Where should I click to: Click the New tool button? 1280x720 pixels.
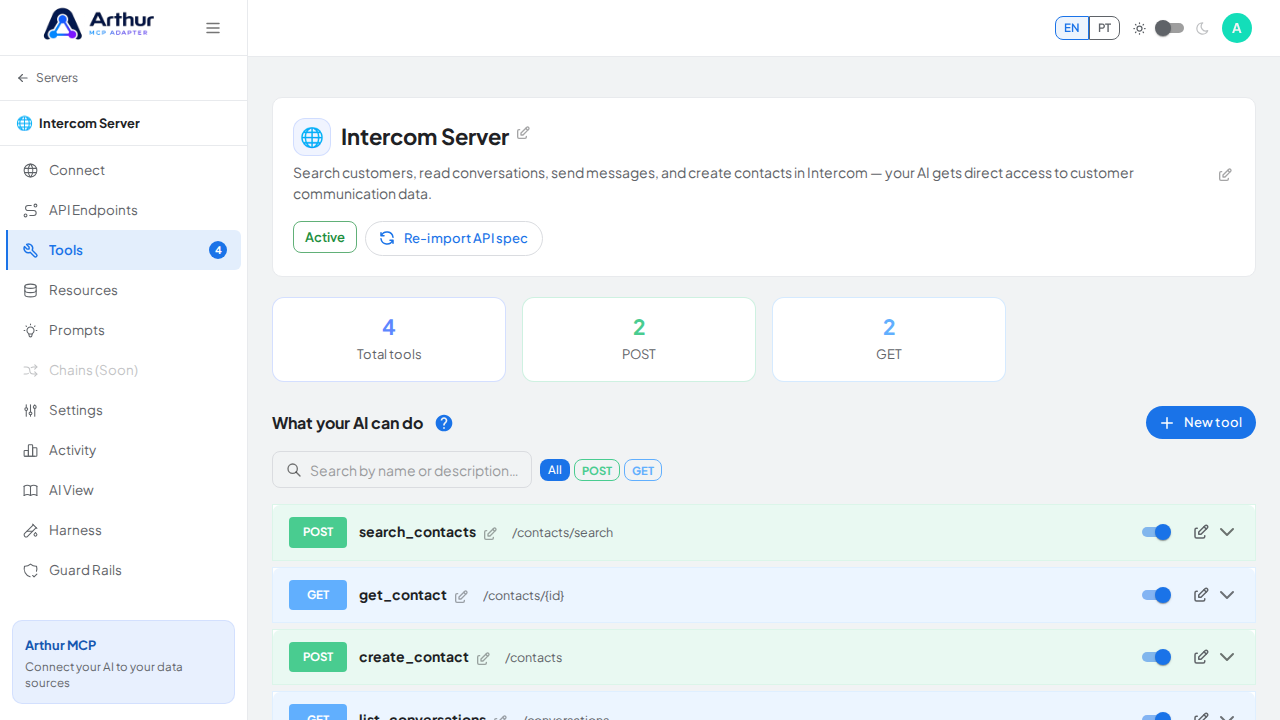(1201, 423)
